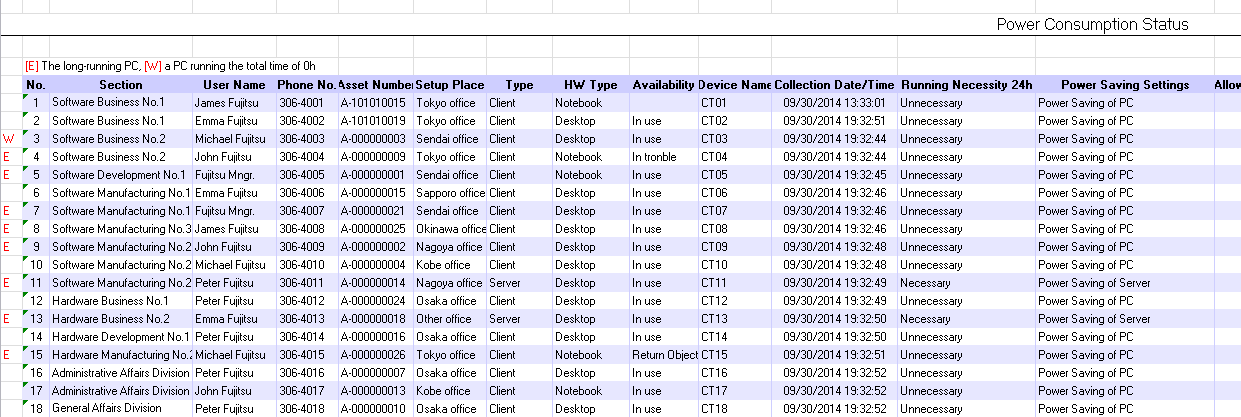Click the Availability column header
Viewport: 1241px width, 417px height.
663,85
